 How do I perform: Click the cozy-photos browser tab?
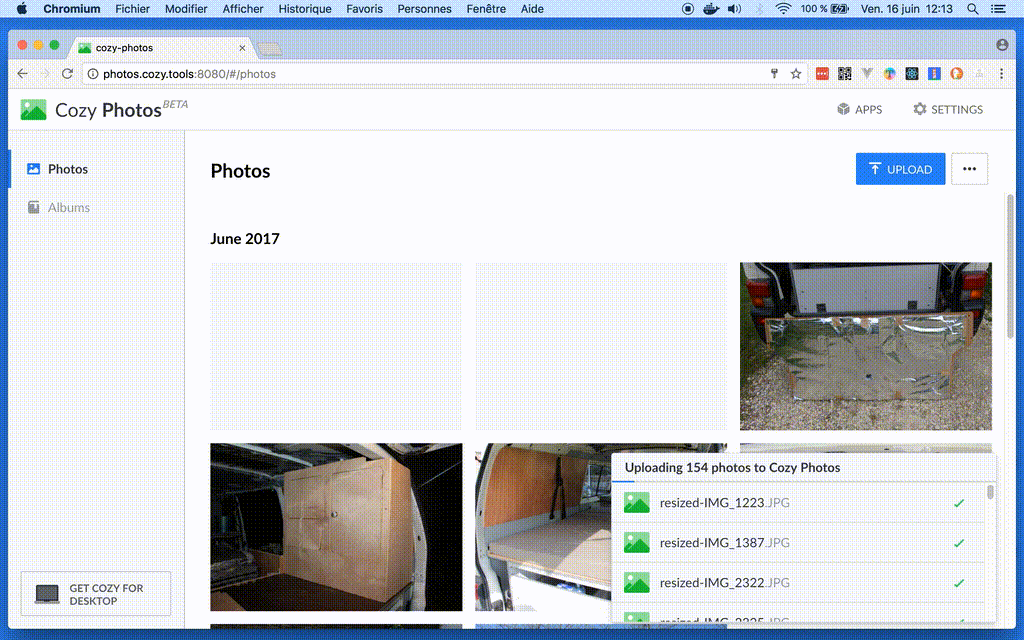pos(162,48)
